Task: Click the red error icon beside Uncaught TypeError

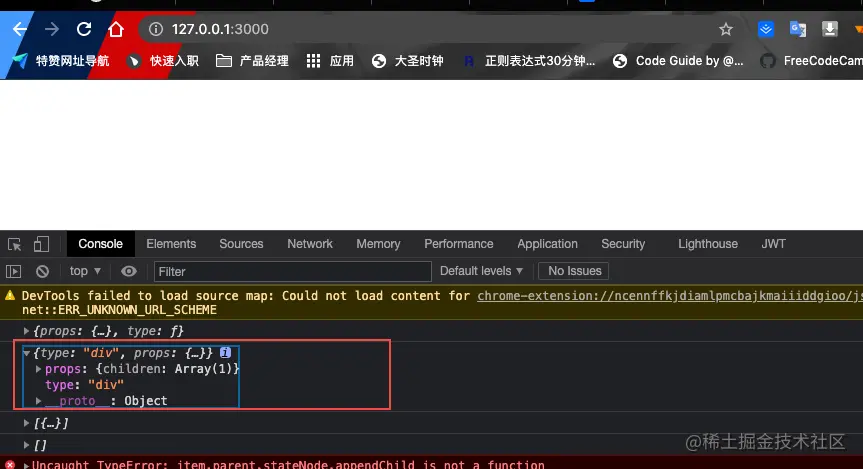Action: (x=10, y=465)
